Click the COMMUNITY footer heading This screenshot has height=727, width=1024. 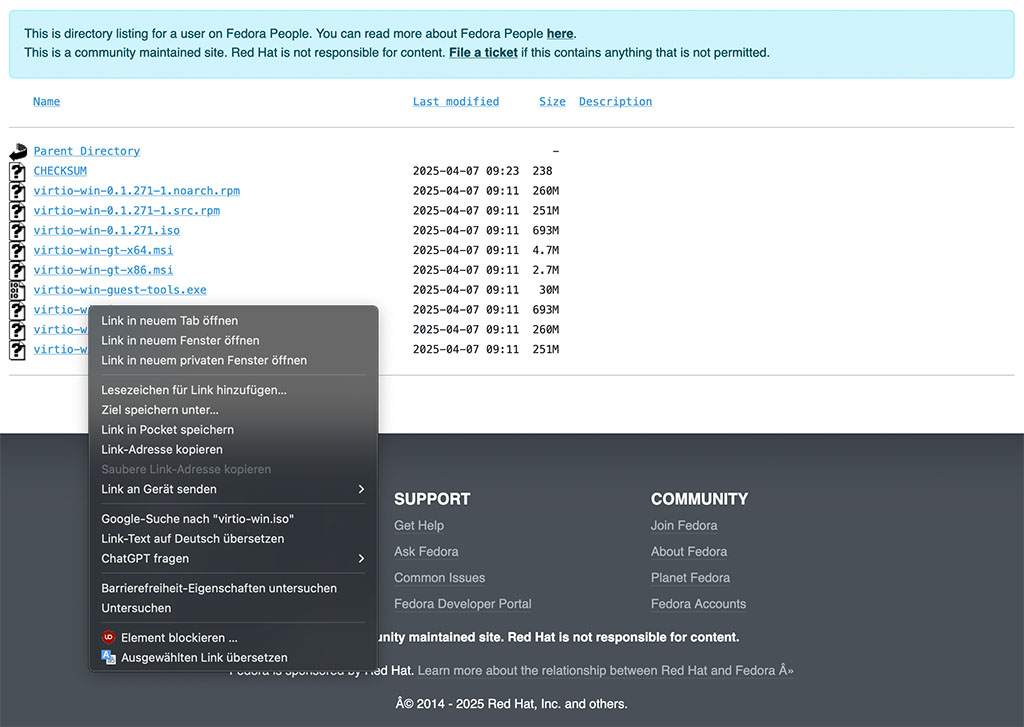coord(699,499)
